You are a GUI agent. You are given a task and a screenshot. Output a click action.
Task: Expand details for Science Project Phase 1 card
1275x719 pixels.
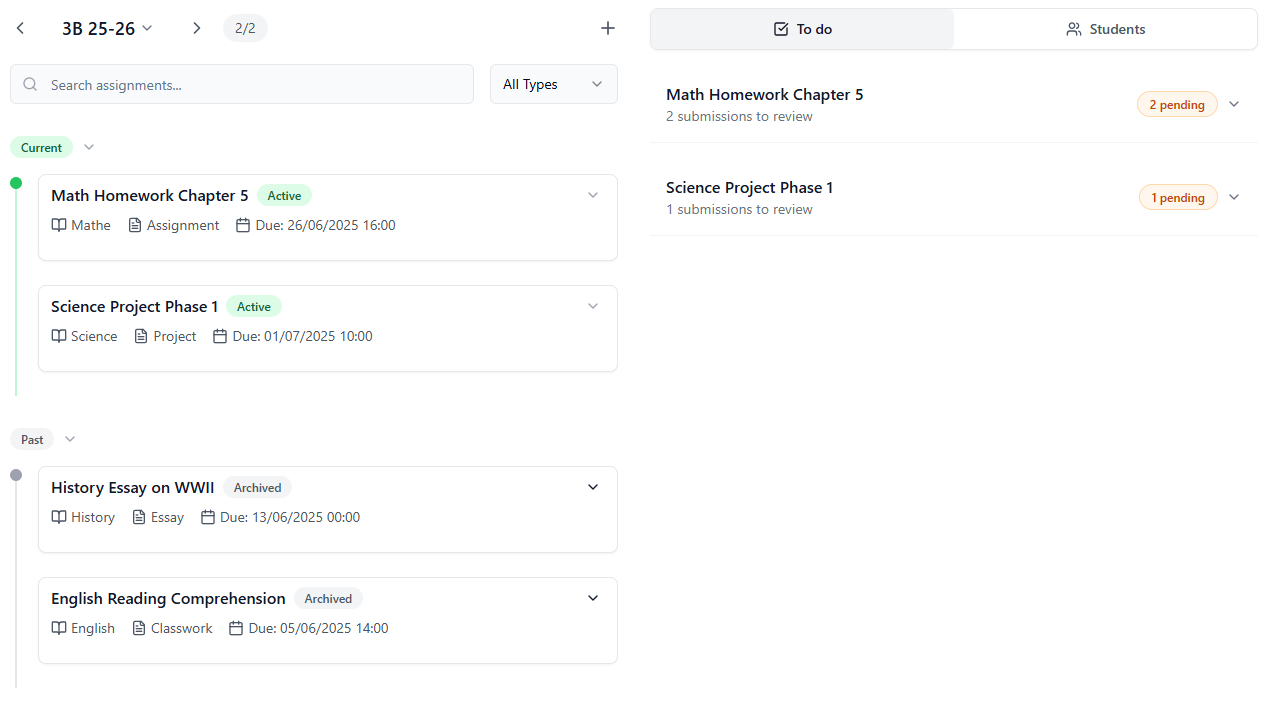[x=593, y=306]
